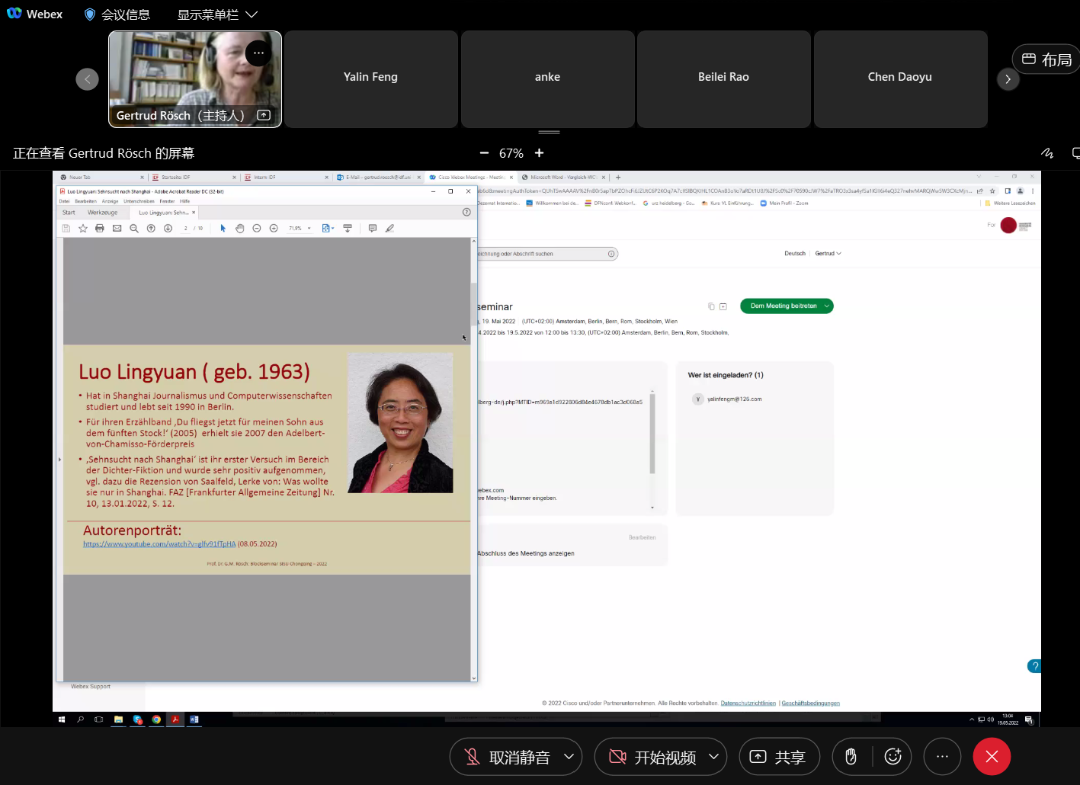Click the Dem Meeting beitreten green button
This screenshot has height=785, width=1080.
pyautogui.click(x=782, y=306)
